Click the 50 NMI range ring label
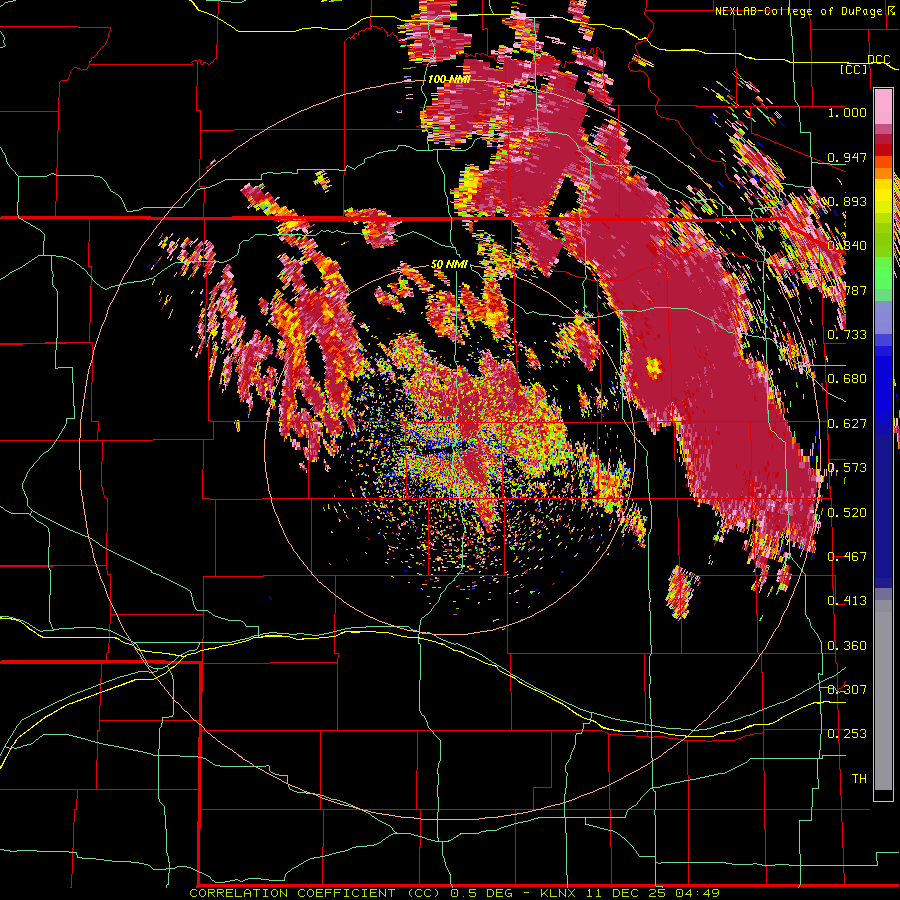This screenshot has height=900, width=900. [449, 265]
